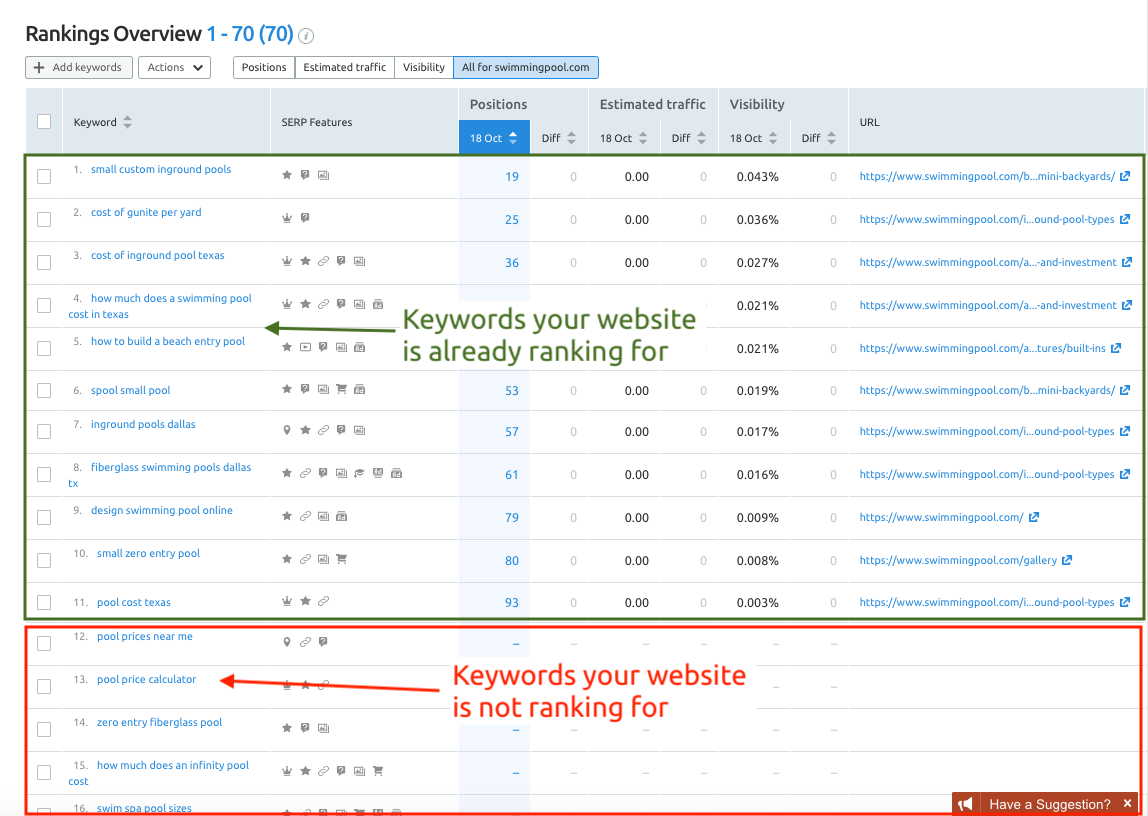Check the checkbox for 'pool prices near me'

[x=43, y=643]
